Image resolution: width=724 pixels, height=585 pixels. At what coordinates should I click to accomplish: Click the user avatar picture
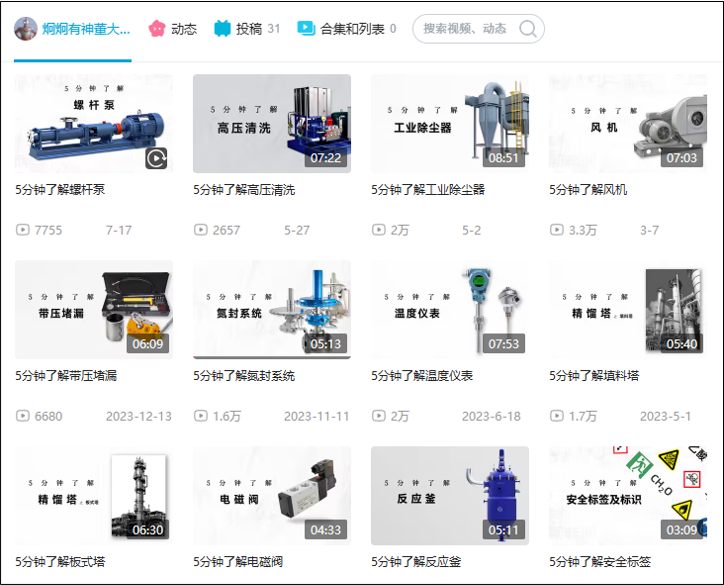tap(25, 29)
